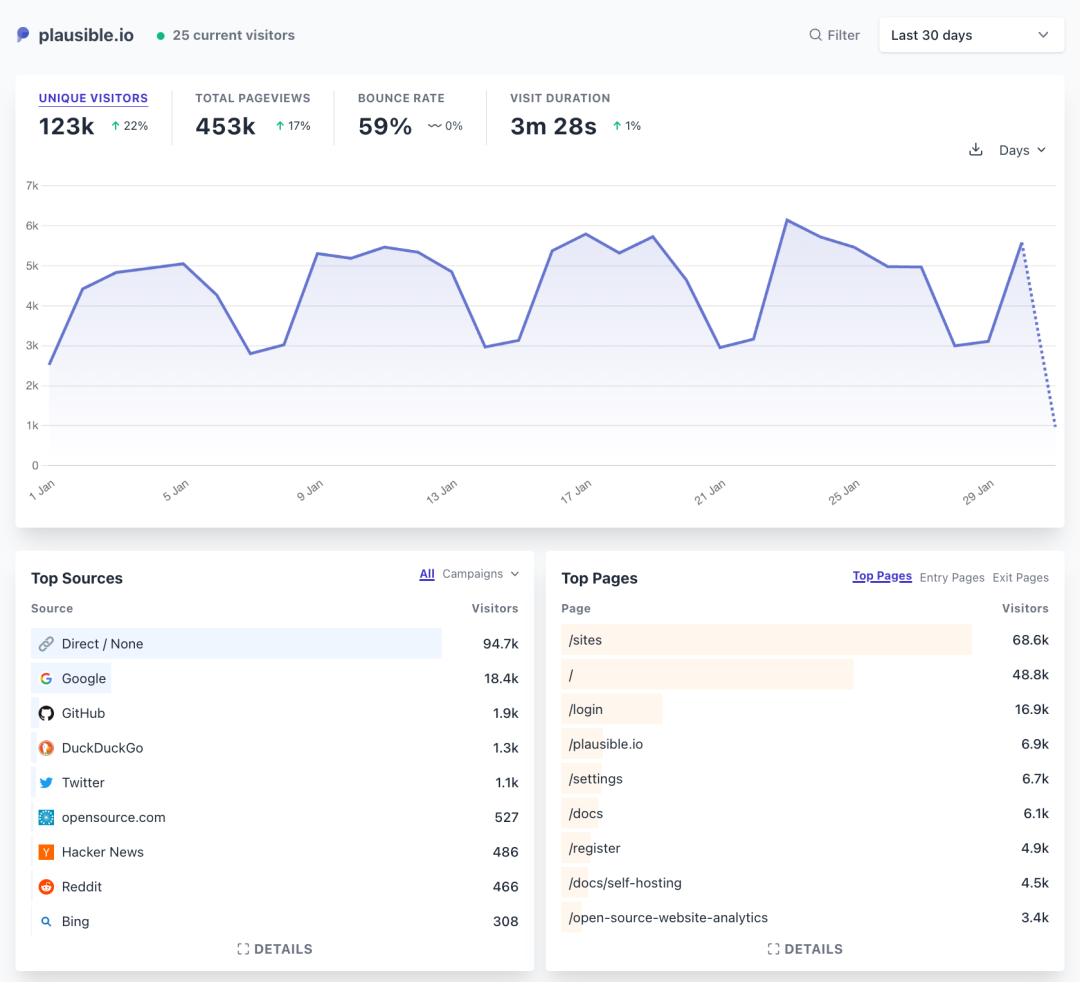
Task: Click the 22 Jan peak chart point
Action: (x=787, y=220)
